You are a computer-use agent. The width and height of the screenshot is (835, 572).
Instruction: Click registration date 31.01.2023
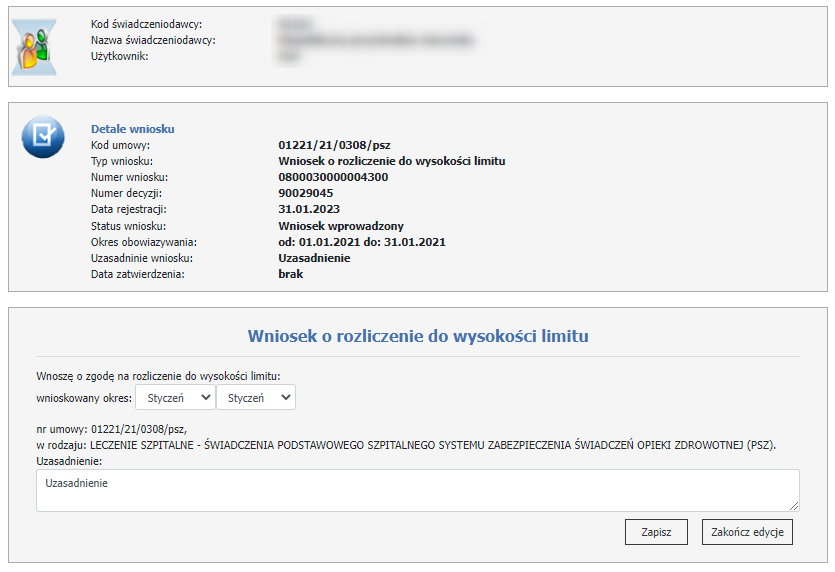point(309,209)
